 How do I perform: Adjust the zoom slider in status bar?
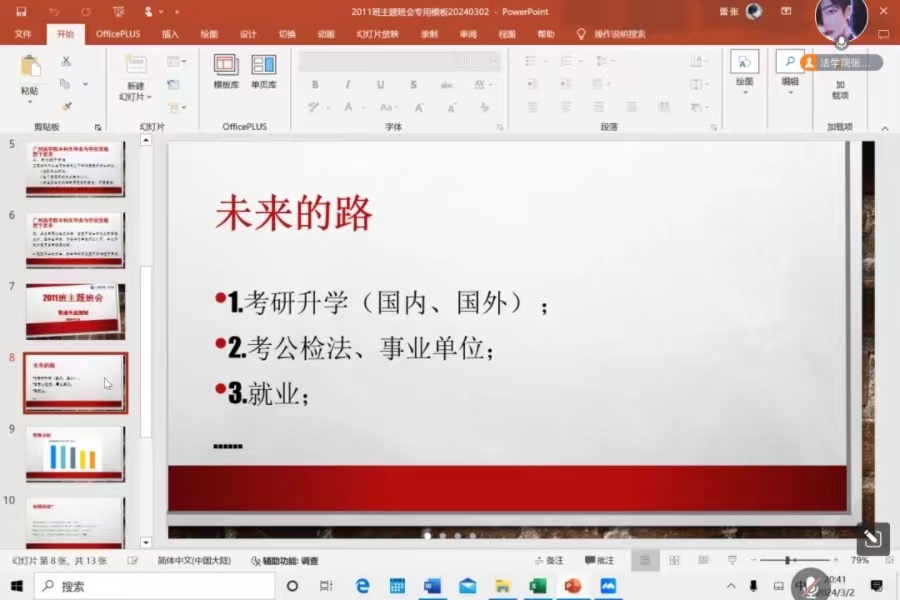pyautogui.click(x=788, y=561)
